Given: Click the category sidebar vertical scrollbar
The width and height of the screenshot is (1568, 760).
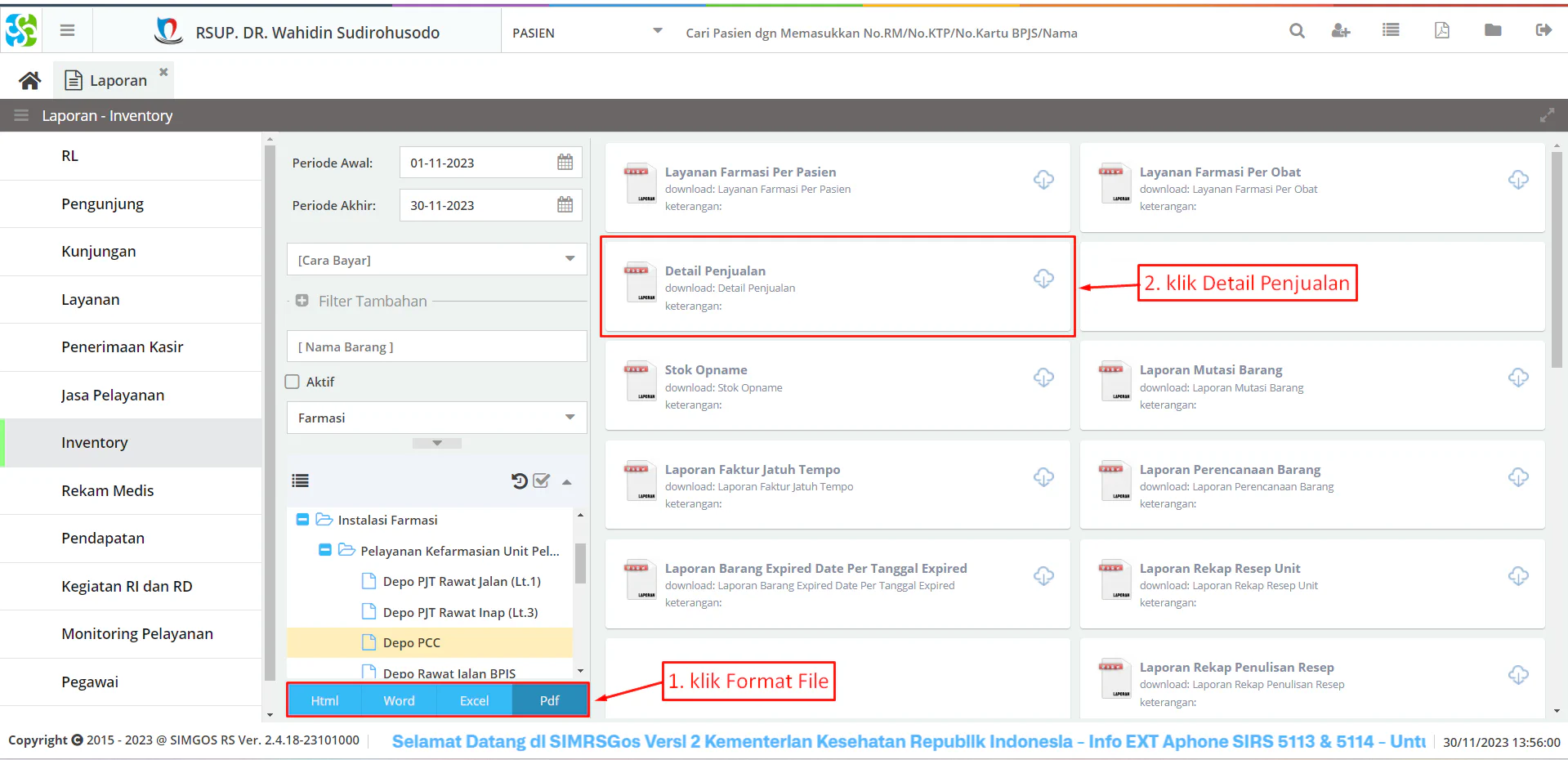Looking at the screenshot, I should click(270, 413).
